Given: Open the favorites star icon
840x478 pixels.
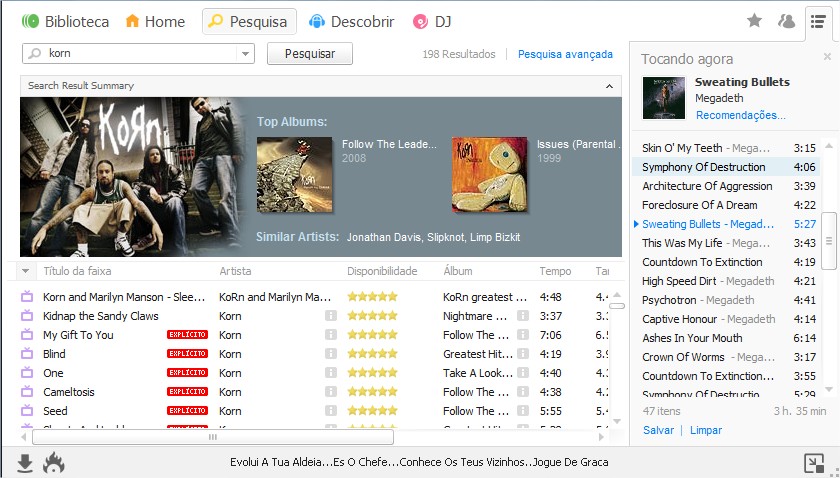Looking at the screenshot, I should (754, 21).
